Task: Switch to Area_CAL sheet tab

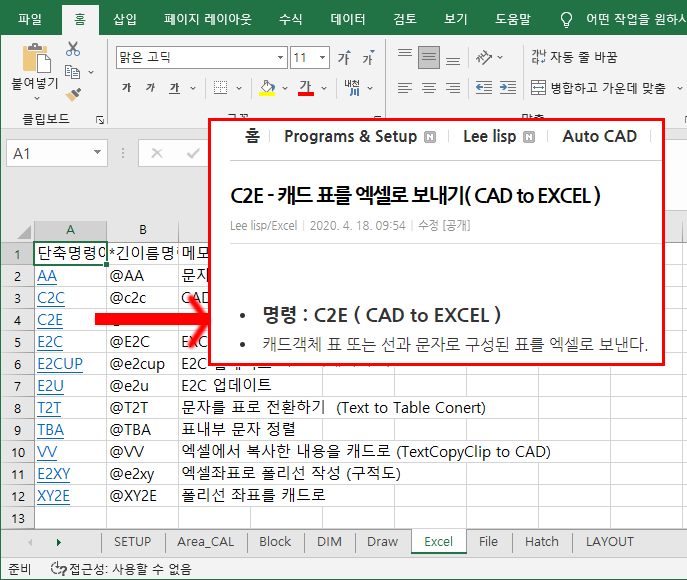Action: (205, 542)
